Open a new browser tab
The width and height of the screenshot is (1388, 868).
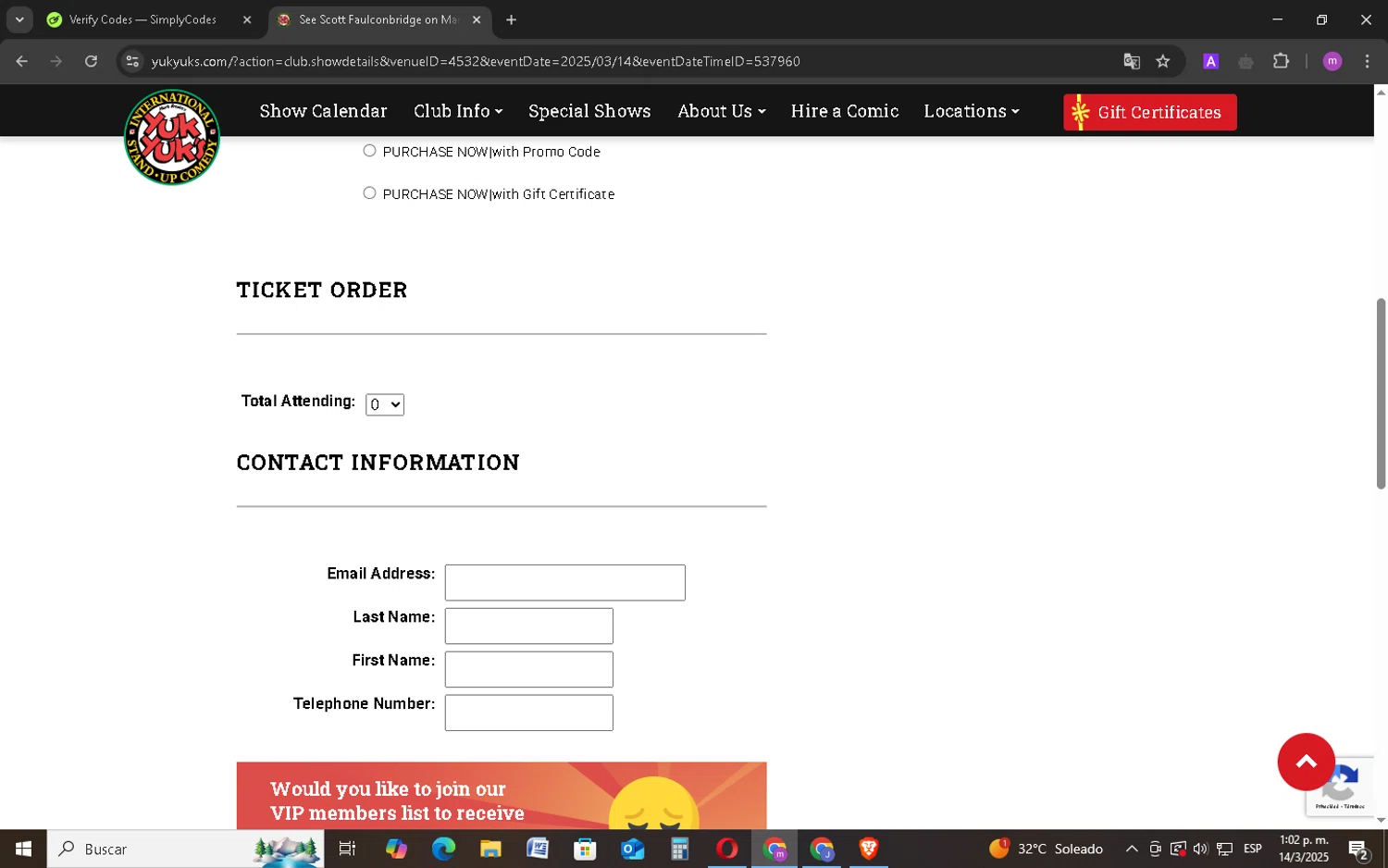coord(511,19)
